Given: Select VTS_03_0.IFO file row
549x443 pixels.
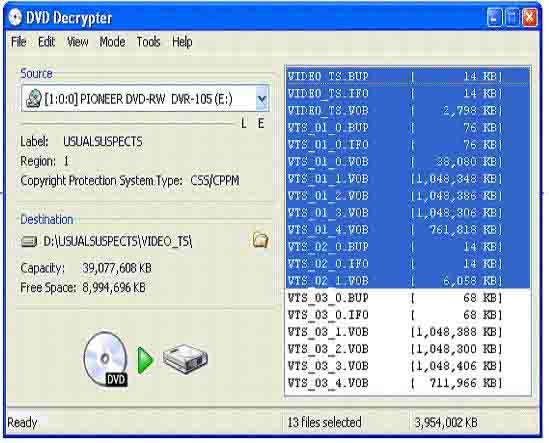Looking at the screenshot, I should coord(408,315).
